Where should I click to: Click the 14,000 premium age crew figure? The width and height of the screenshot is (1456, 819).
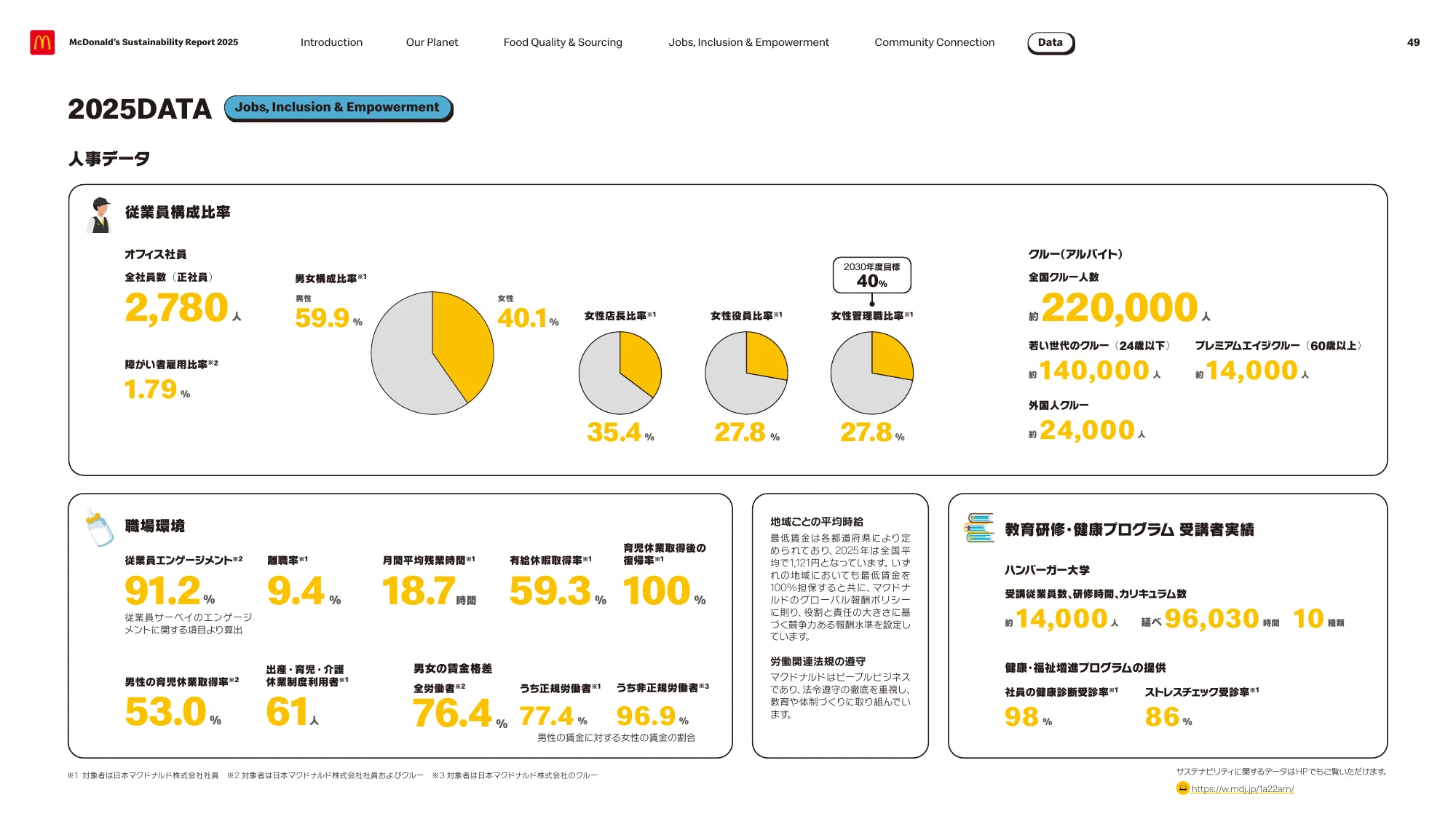tap(1252, 371)
